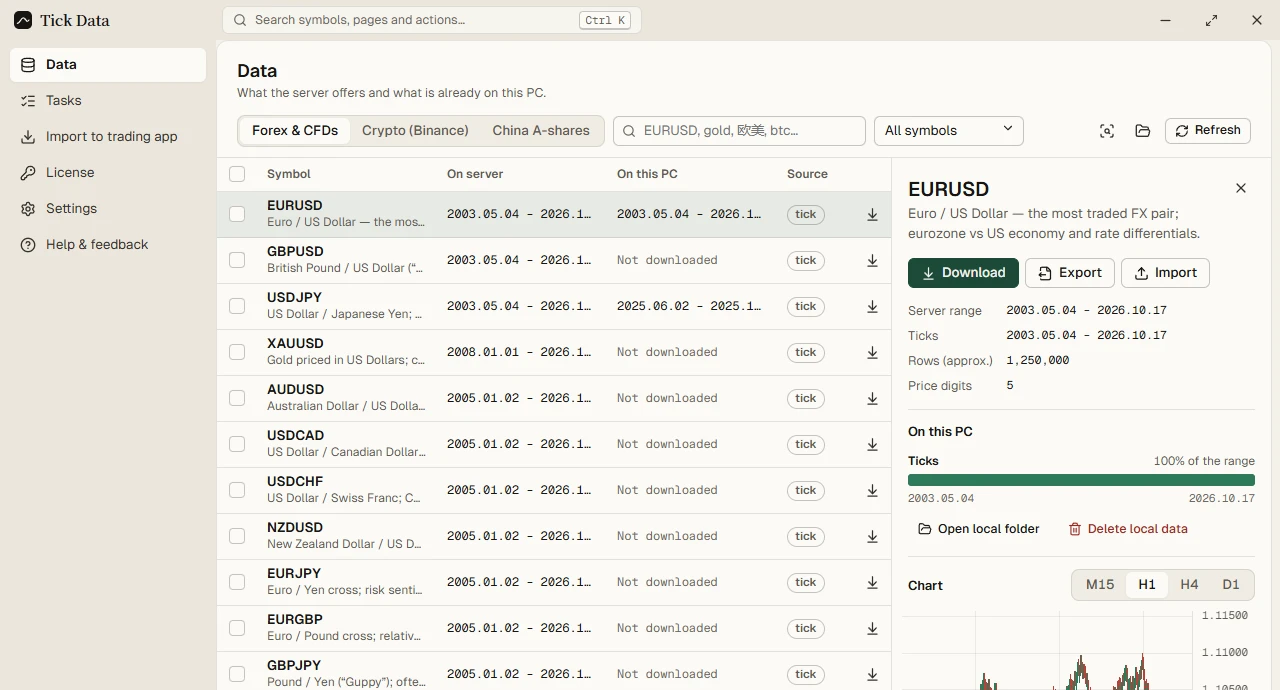Image resolution: width=1280 pixels, height=690 pixels.
Task: Click the Import button in the details panel
Action: point(1165,273)
